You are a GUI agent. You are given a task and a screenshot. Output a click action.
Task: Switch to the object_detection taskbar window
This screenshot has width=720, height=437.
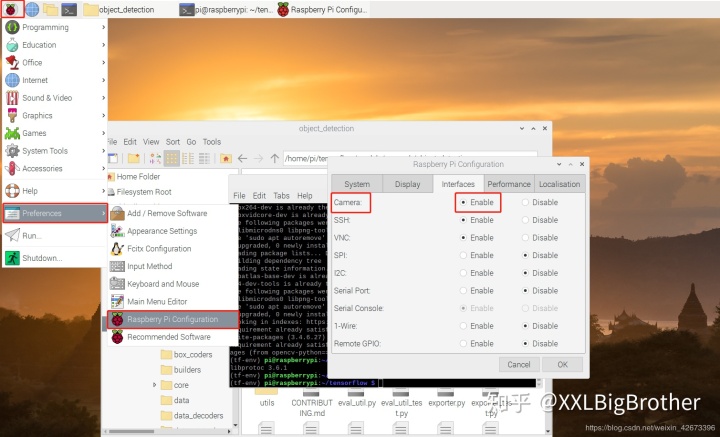(119, 9)
